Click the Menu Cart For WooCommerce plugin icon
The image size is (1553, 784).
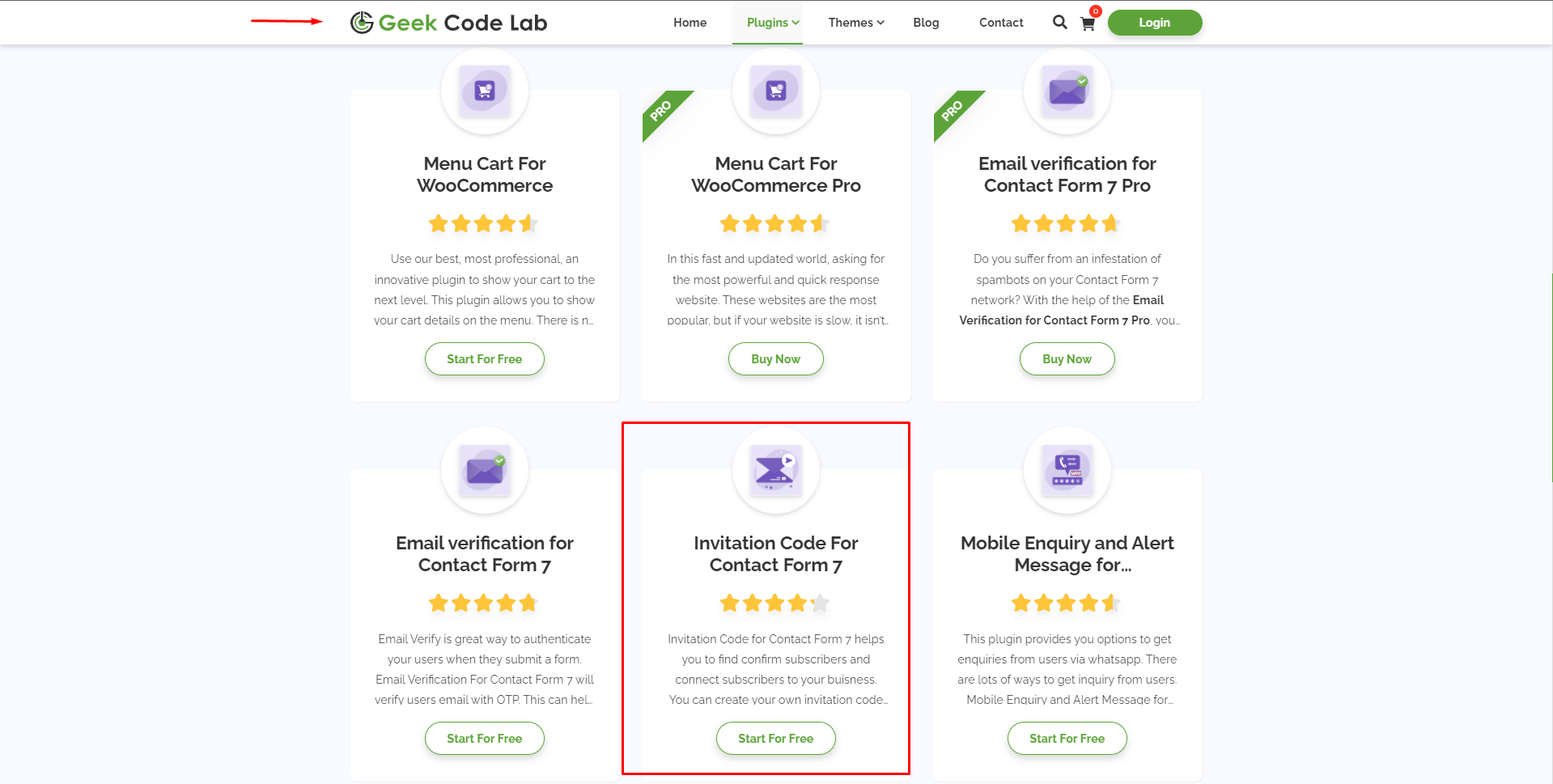tap(485, 91)
